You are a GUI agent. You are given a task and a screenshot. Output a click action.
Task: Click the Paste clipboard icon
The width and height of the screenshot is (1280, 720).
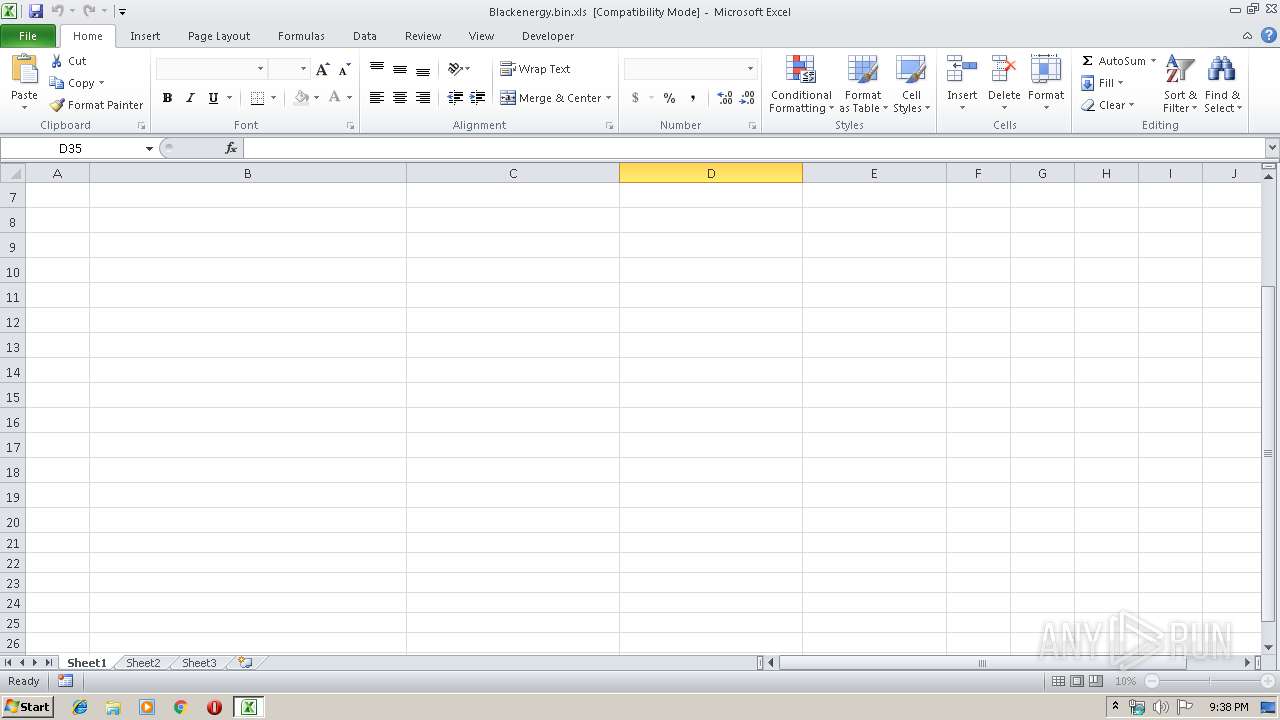tap(24, 70)
